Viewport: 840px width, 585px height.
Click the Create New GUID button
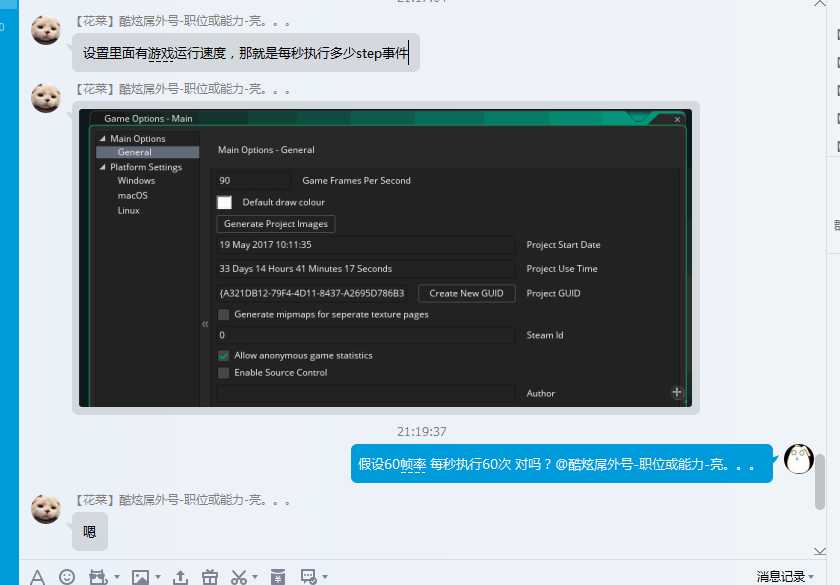[466, 294]
